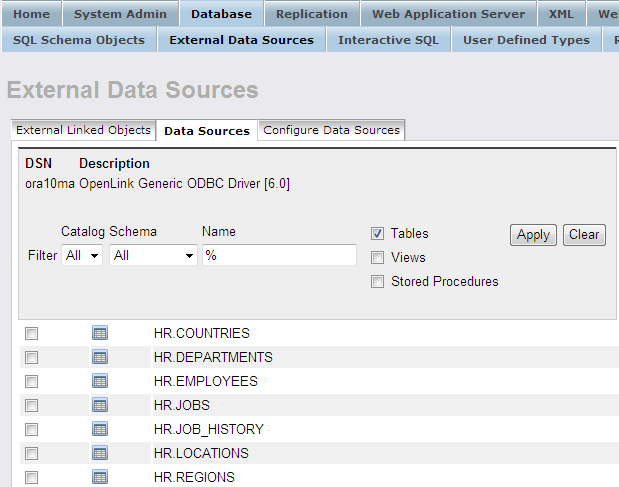Image resolution: width=619 pixels, height=487 pixels.
Task: Uncheck the Tables filter checkbox
Action: (378, 233)
